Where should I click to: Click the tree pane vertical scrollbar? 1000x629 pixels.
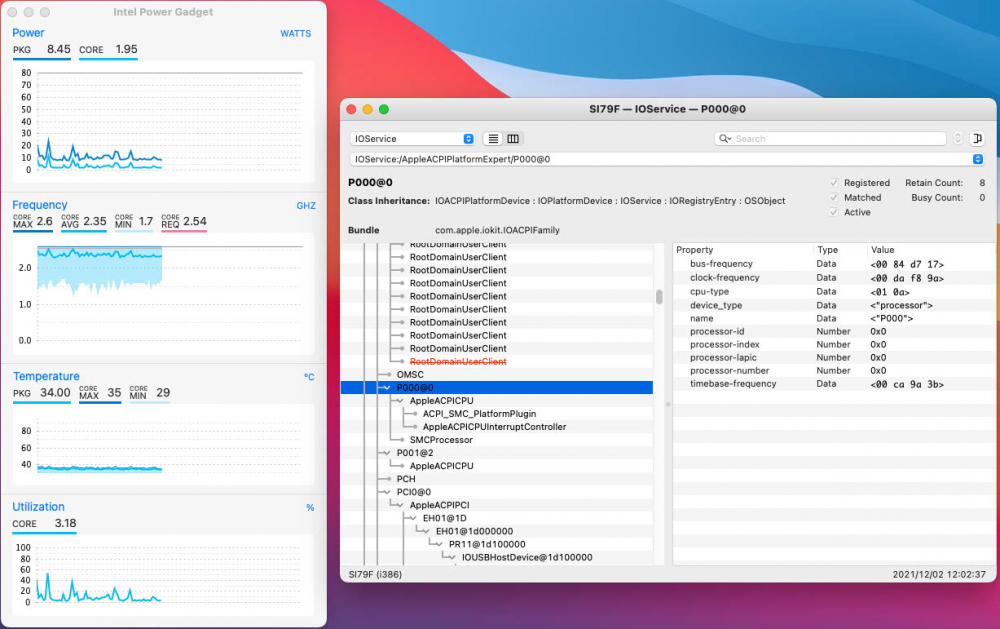[659, 297]
